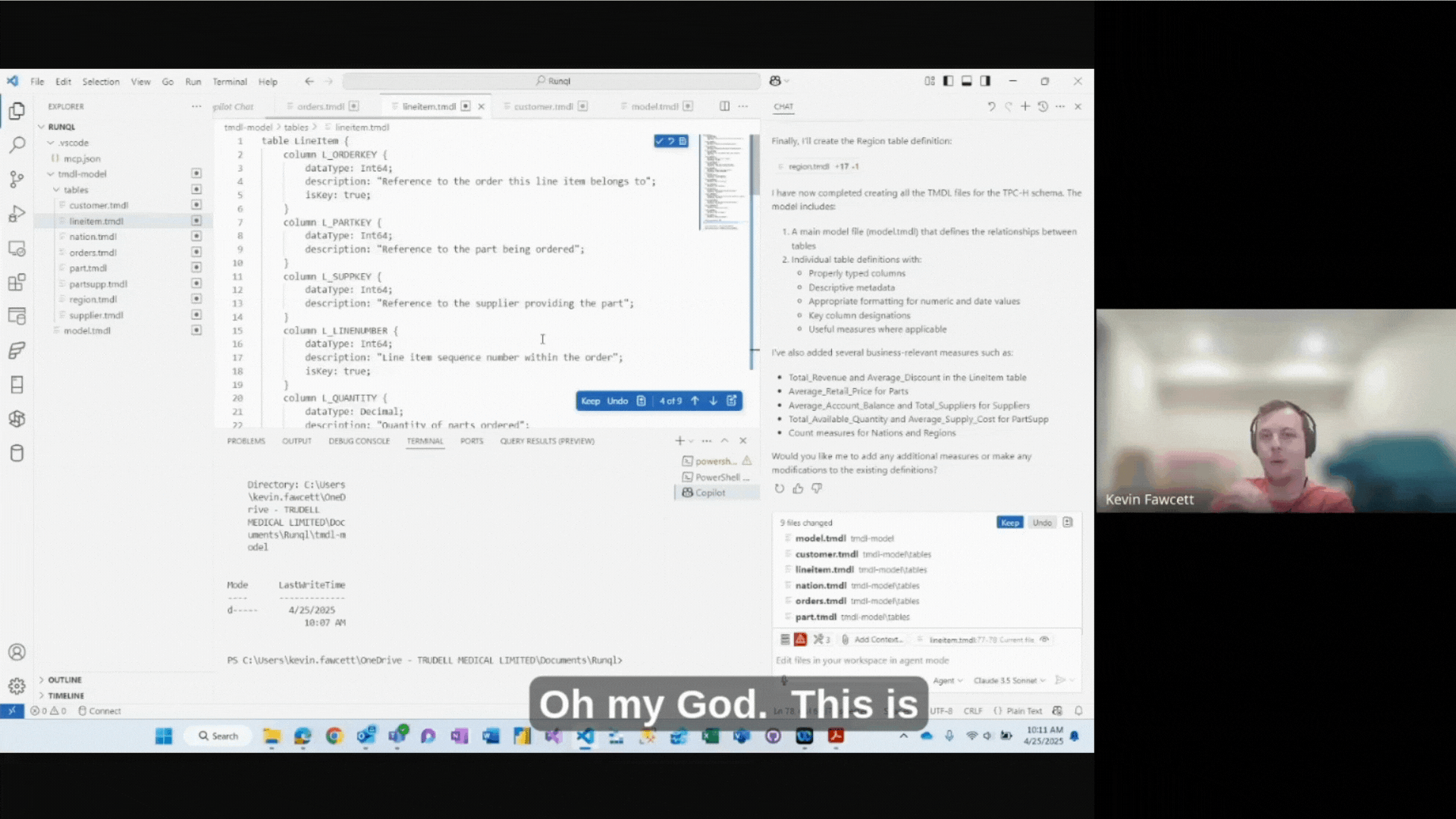1456x819 pixels.
Task: Open Google Chrome from the taskbar
Action: coord(334,736)
